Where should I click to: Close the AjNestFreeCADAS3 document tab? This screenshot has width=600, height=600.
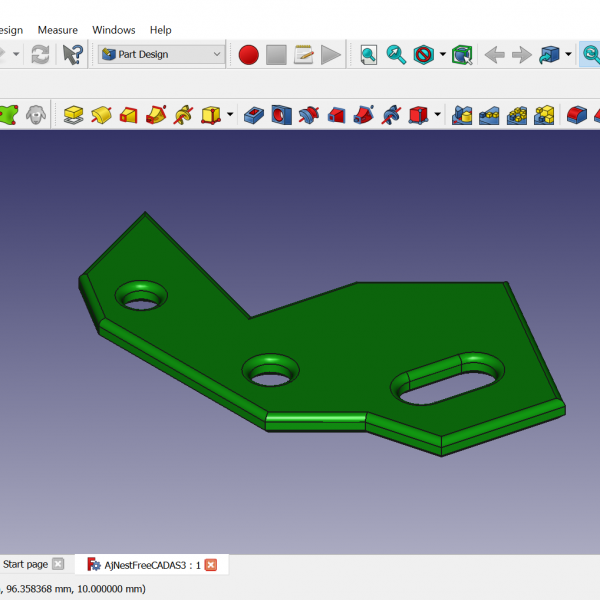click(x=211, y=565)
